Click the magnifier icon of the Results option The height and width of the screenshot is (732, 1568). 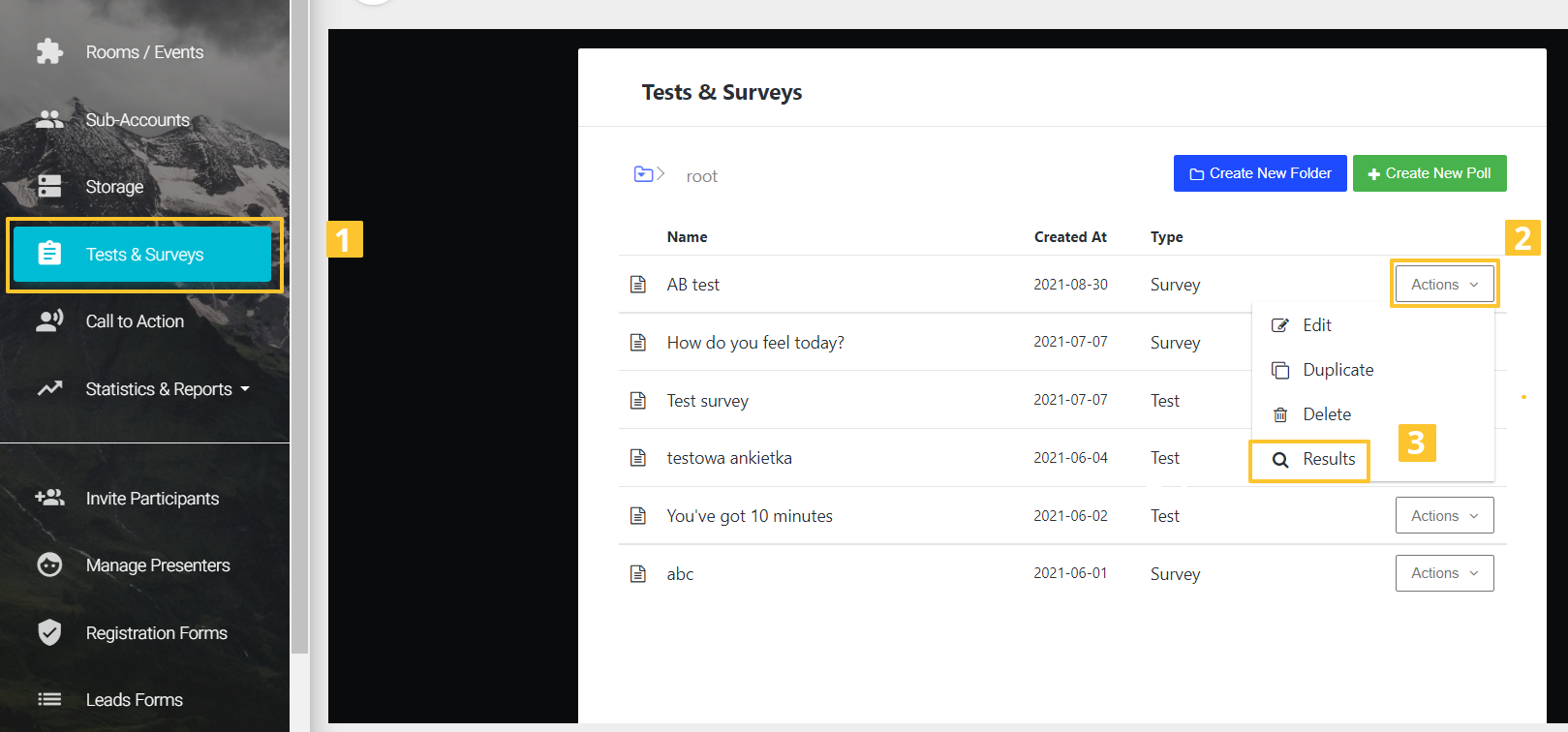[x=1280, y=460]
